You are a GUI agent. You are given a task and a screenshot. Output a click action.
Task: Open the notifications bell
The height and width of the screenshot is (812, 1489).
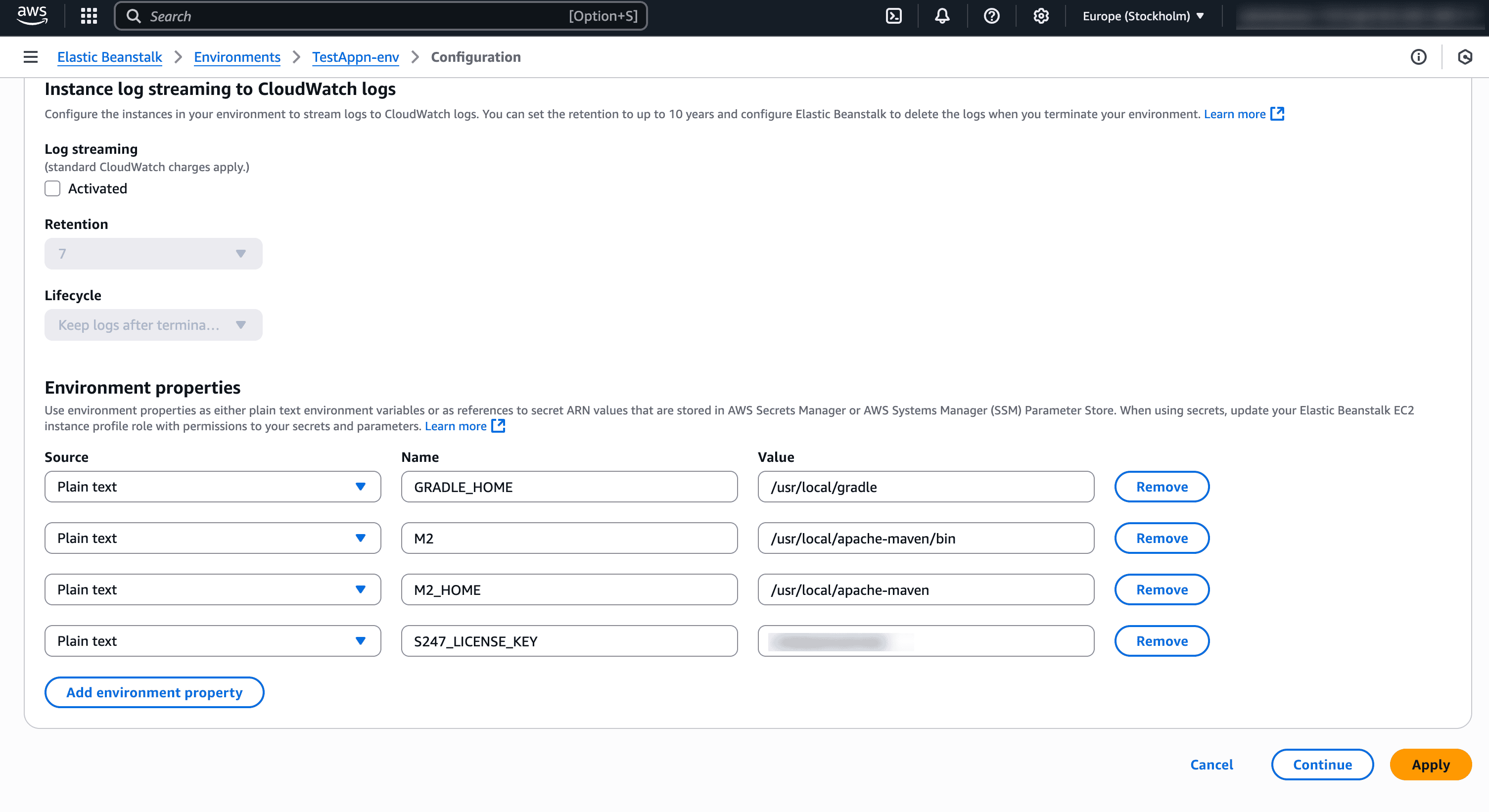tap(942, 16)
